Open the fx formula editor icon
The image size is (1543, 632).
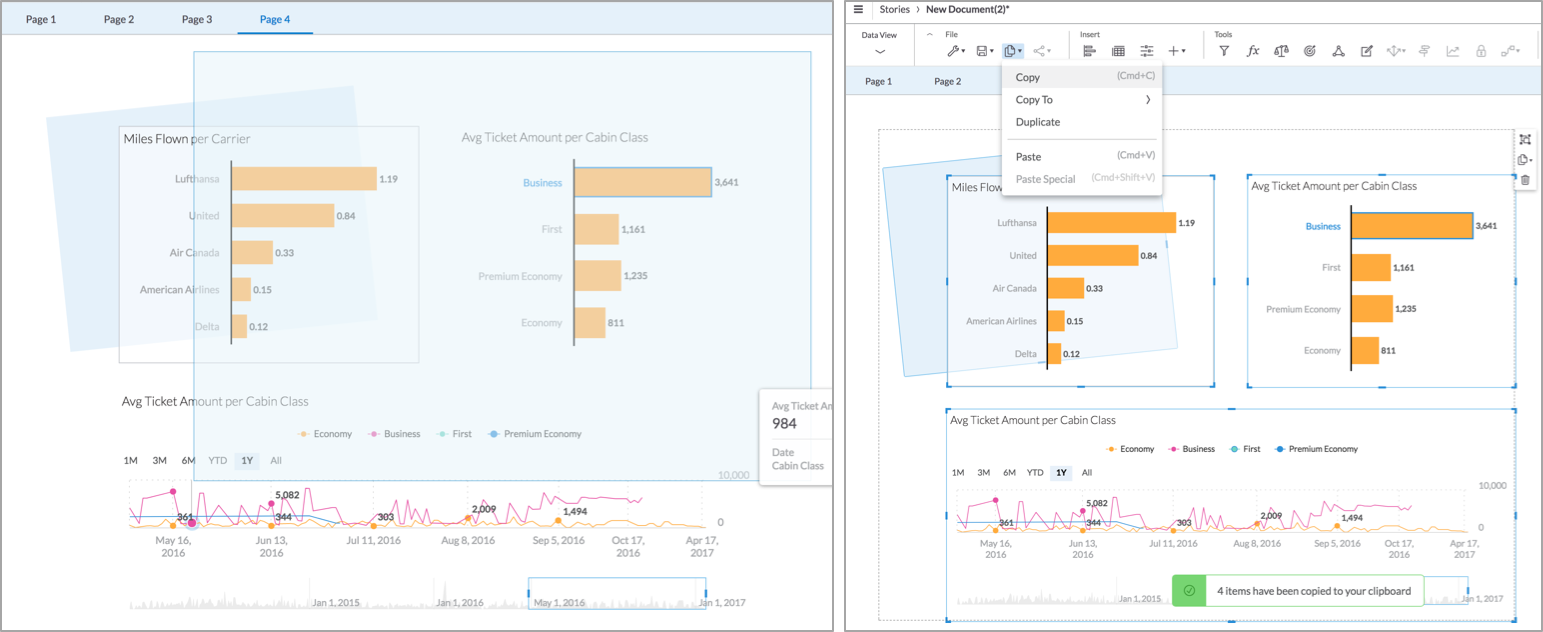point(1252,51)
